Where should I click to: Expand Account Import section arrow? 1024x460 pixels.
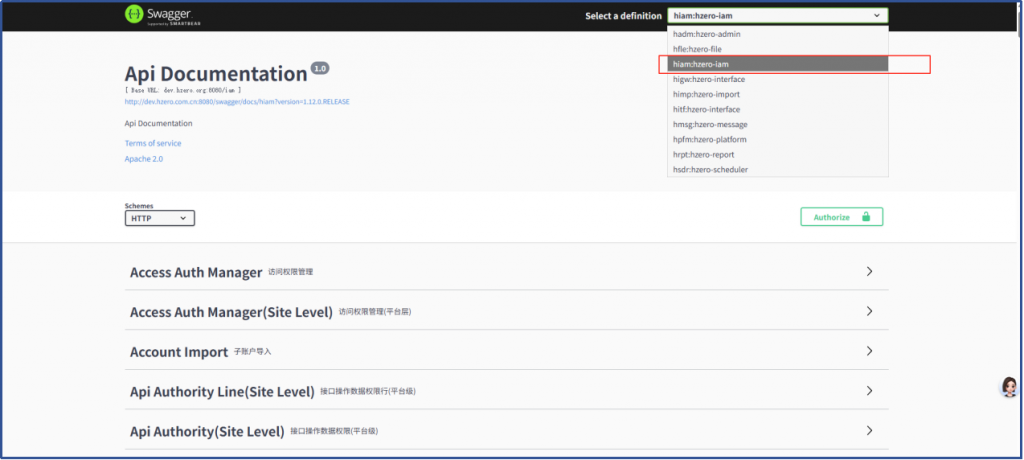click(869, 351)
